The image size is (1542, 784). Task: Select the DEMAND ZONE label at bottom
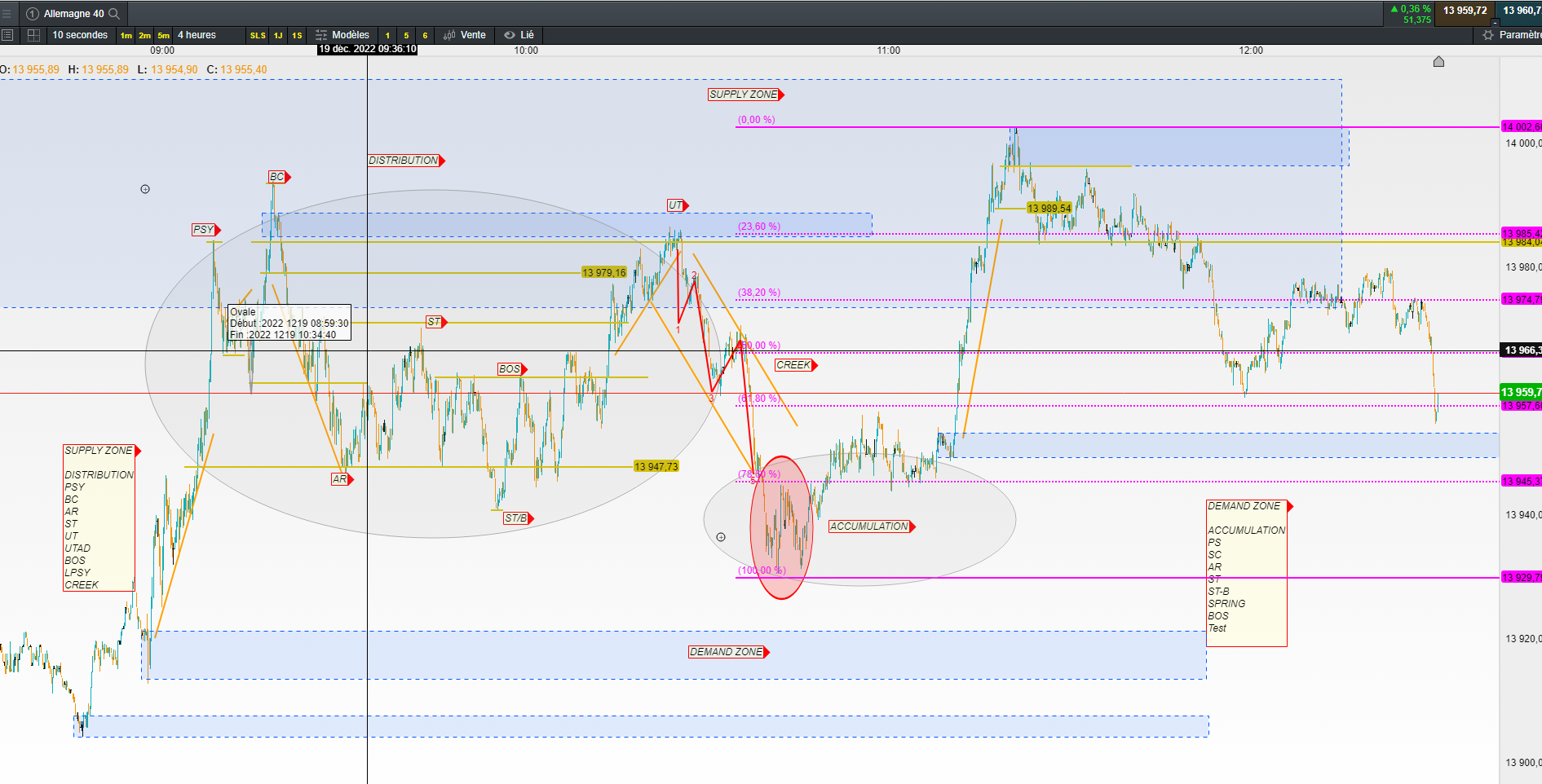click(729, 652)
